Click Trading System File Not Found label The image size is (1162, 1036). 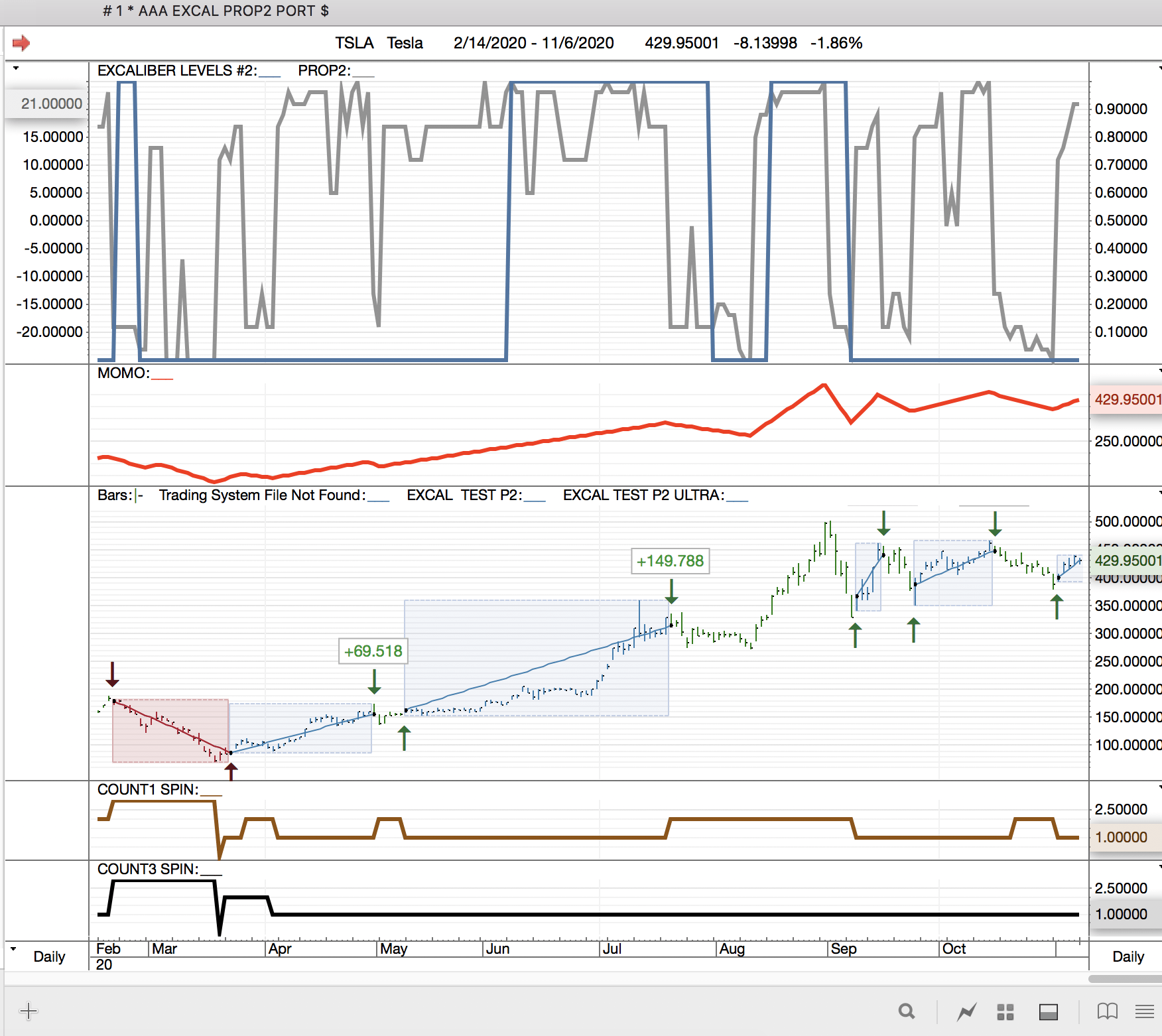[263, 495]
